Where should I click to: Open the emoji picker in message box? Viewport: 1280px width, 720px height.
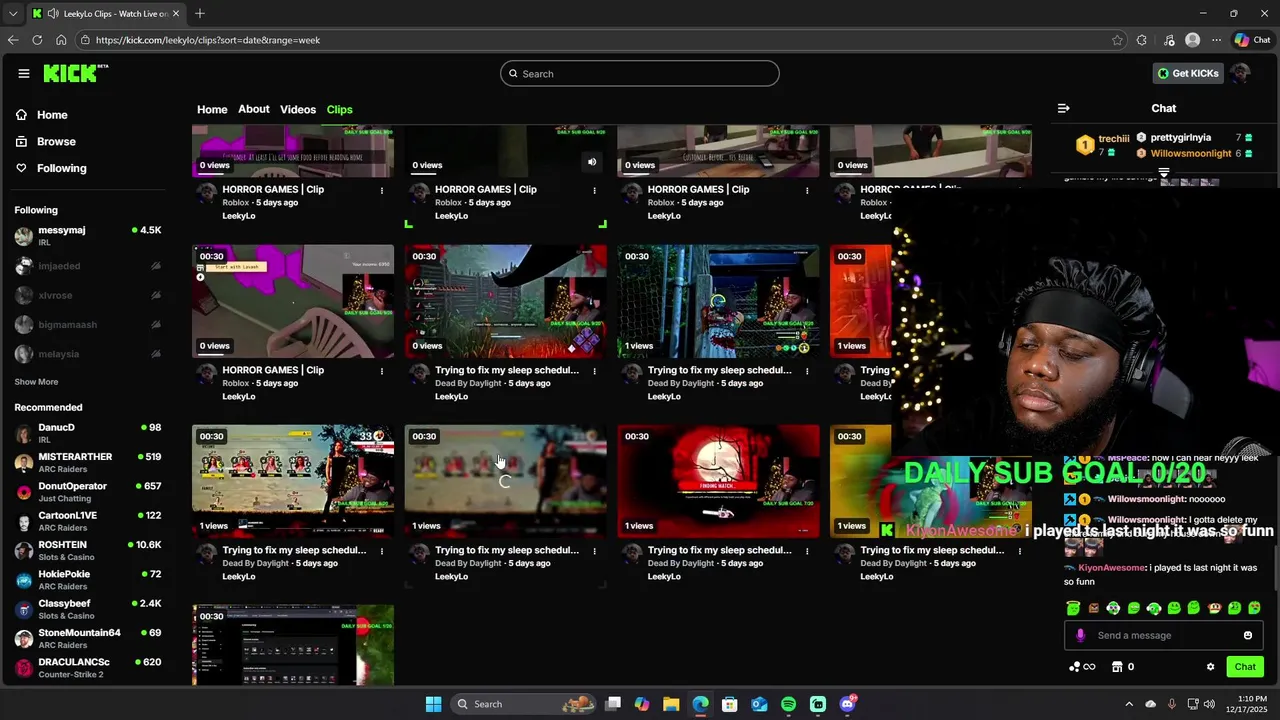click(x=1247, y=635)
